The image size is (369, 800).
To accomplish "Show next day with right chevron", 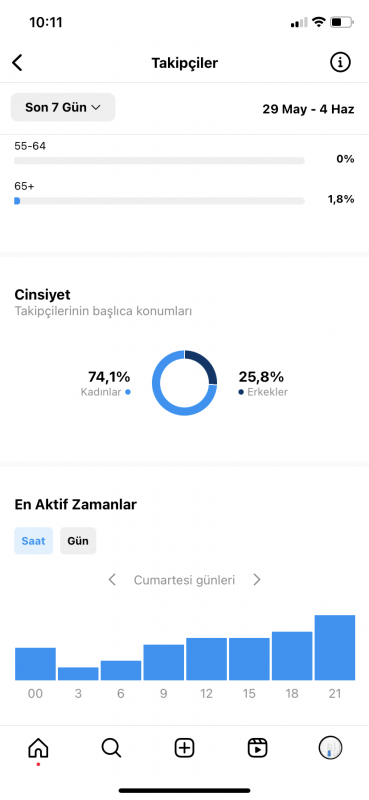I will [257, 580].
